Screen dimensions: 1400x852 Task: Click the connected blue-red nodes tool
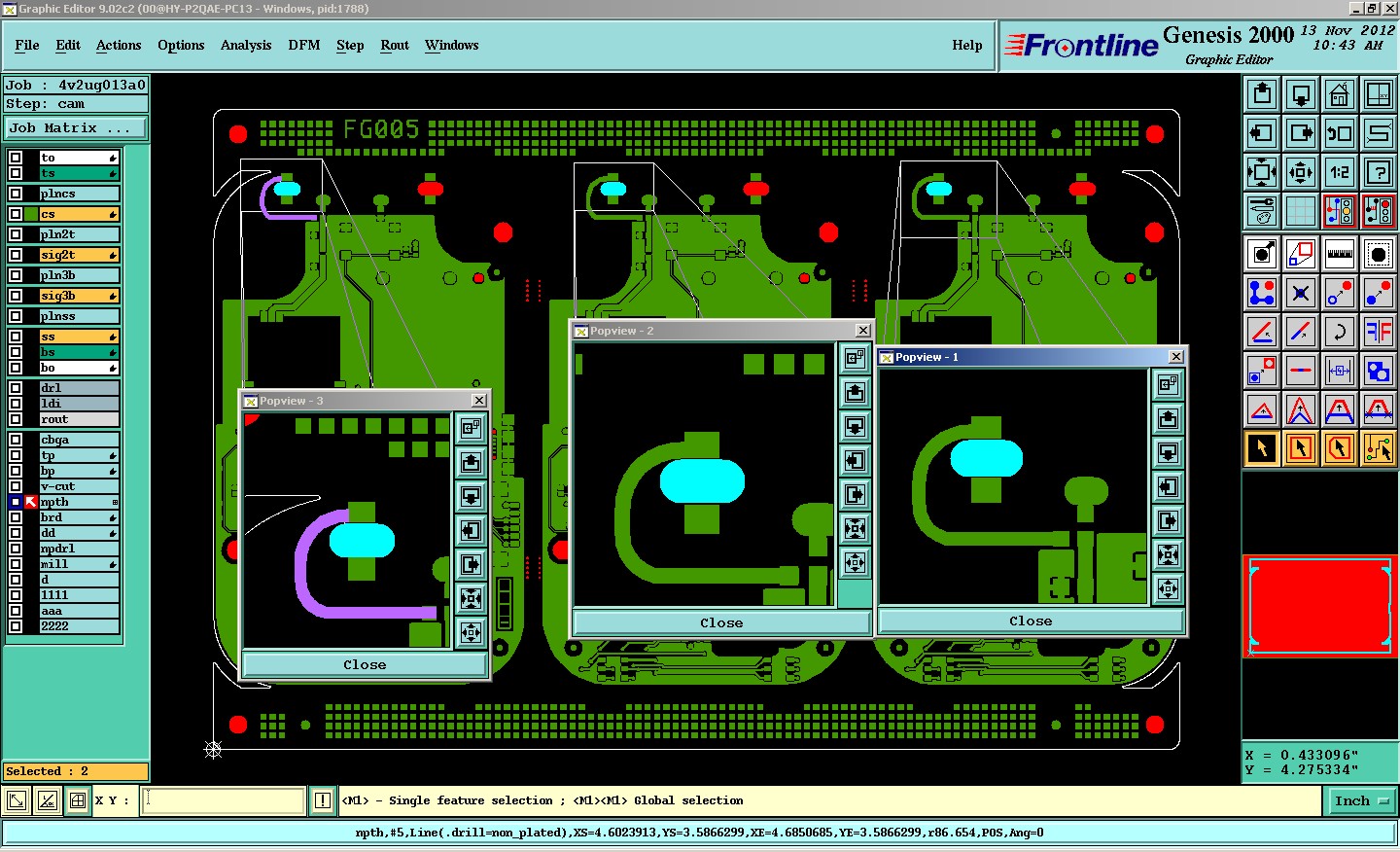click(1262, 293)
